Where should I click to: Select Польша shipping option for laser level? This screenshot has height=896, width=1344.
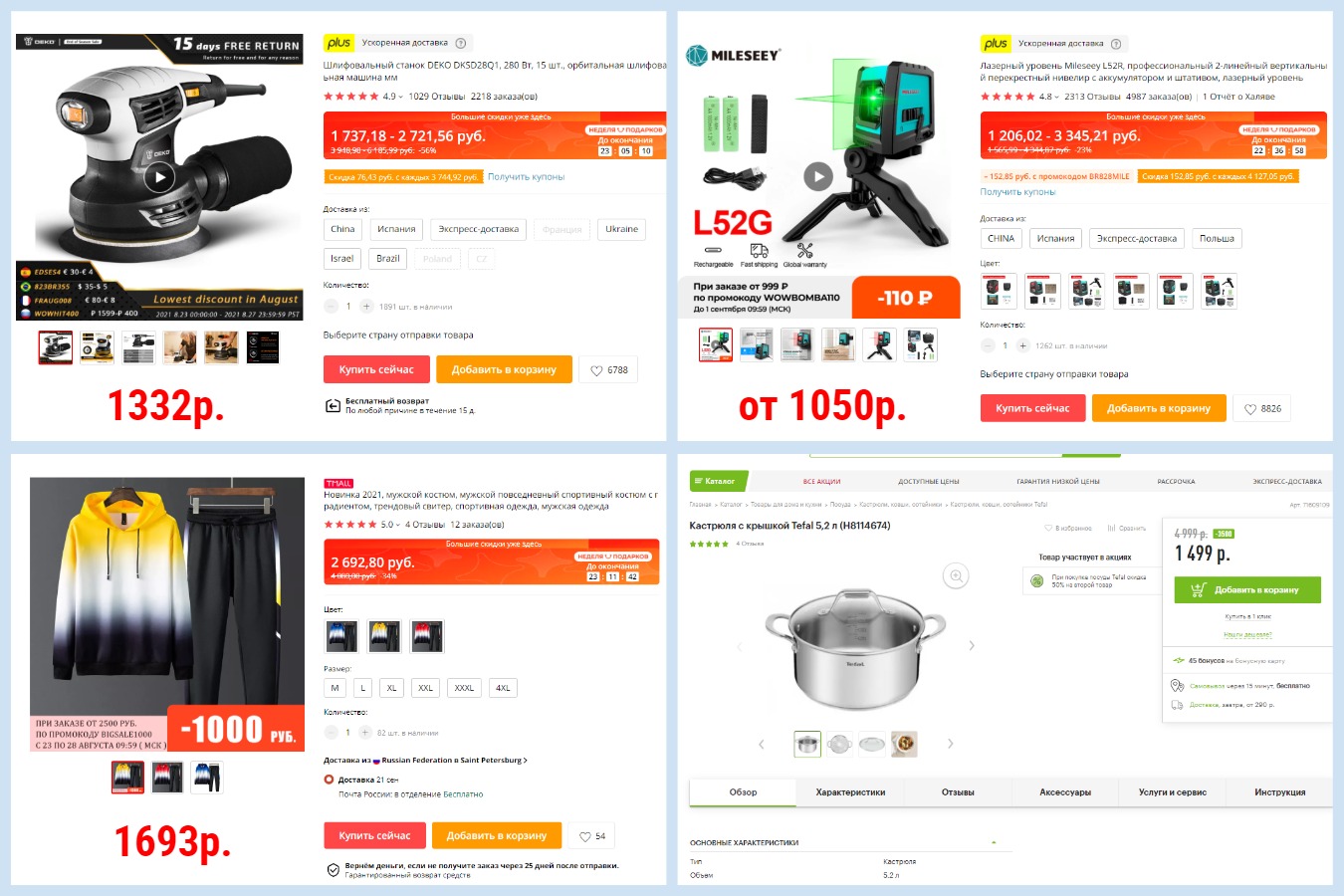(x=1217, y=239)
